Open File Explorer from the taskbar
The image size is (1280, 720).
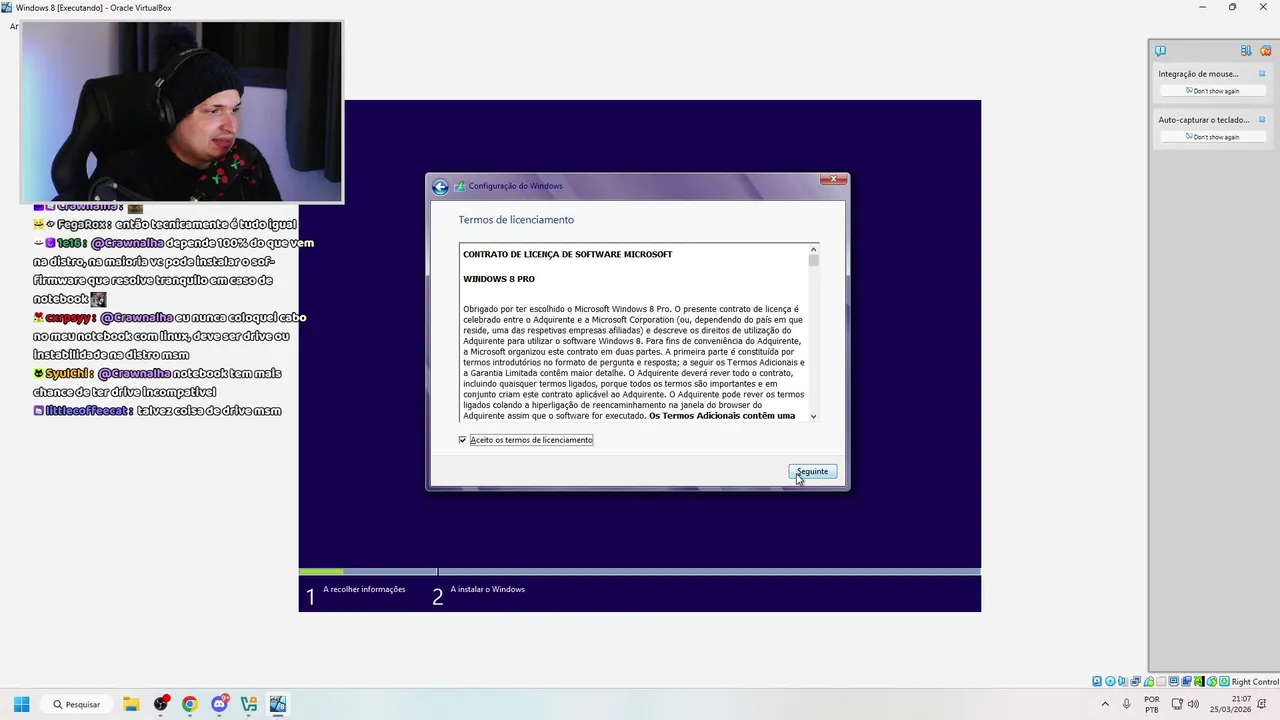(131, 704)
